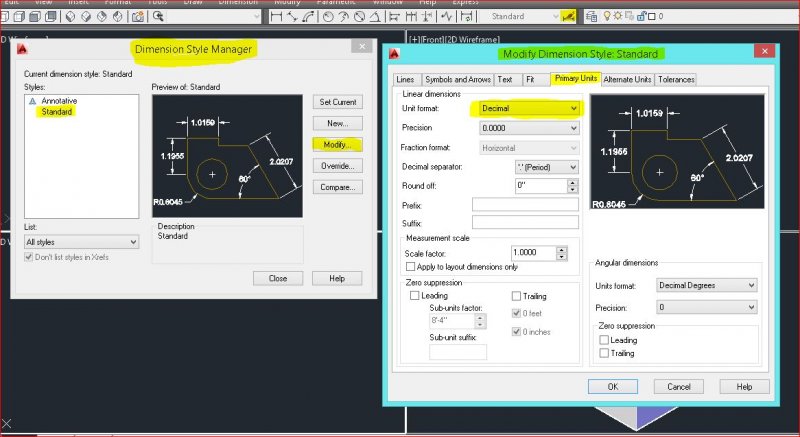Select the Aligned dimension tool
The width and height of the screenshot is (800, 437).
(292, 16)
